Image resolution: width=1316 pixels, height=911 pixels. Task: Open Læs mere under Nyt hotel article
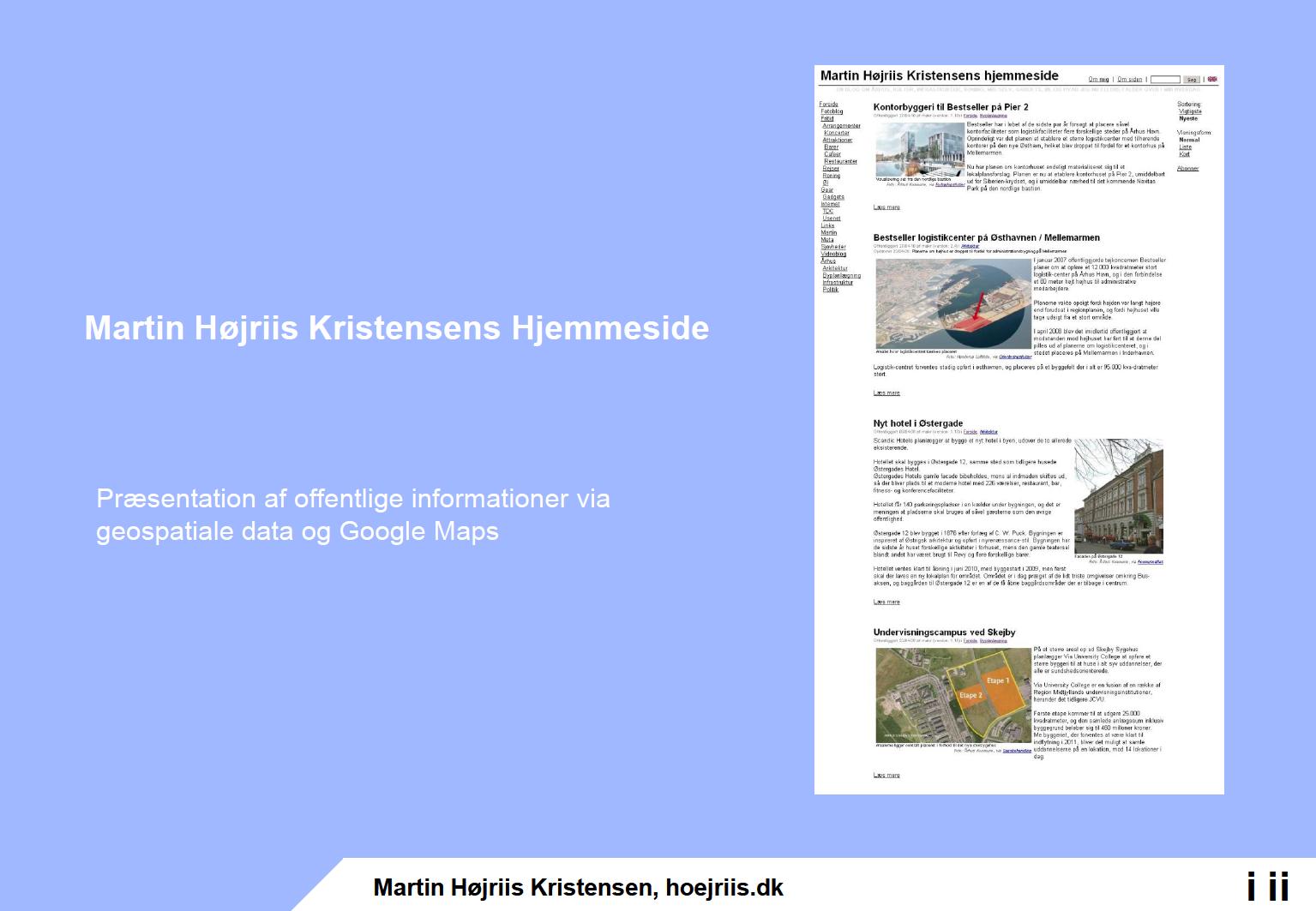pos(886,602)
